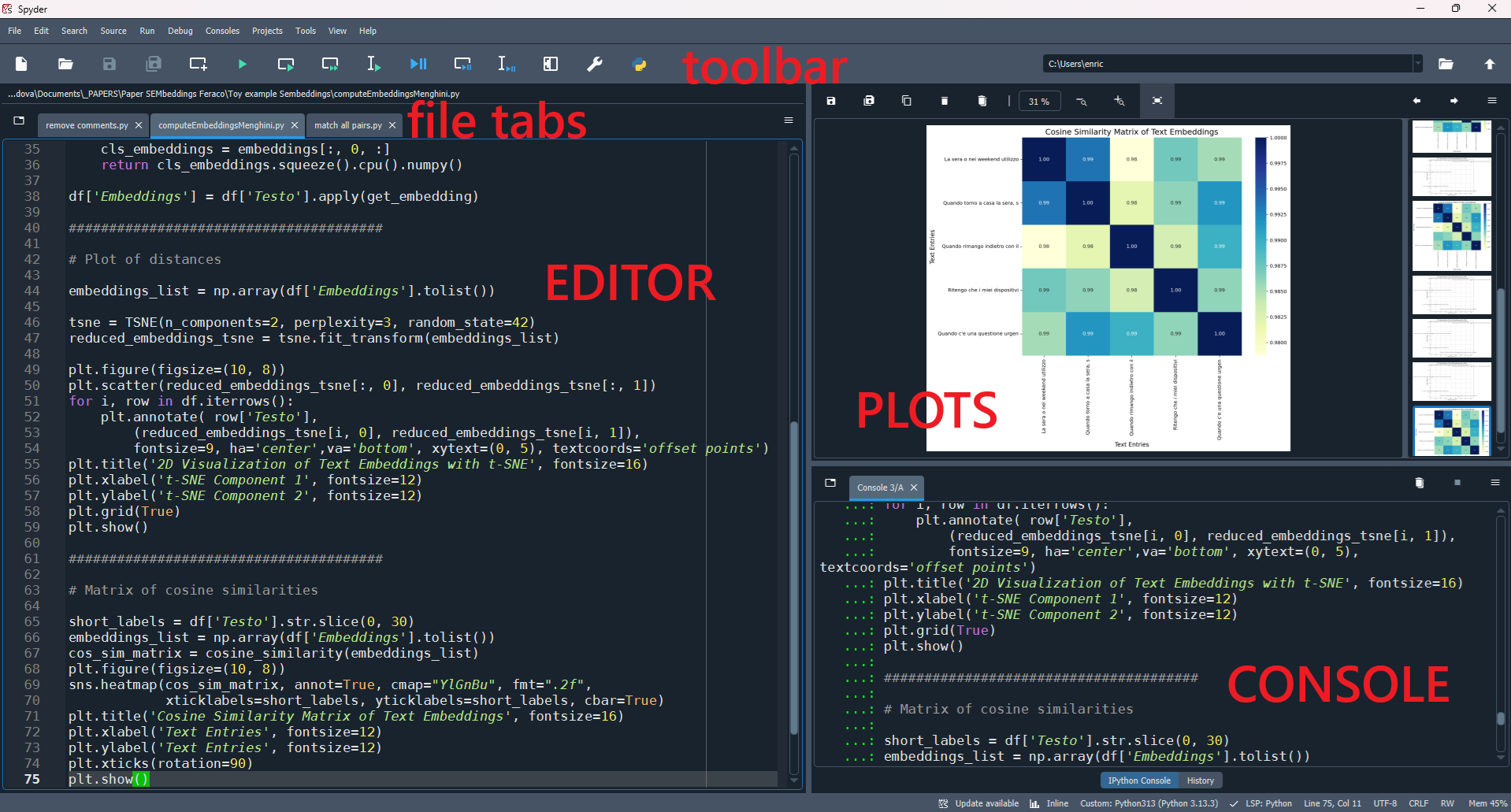Interrupt the kernel with stop button
1511x812 pixels.
pyautogui.click(x=1457, y=483)
